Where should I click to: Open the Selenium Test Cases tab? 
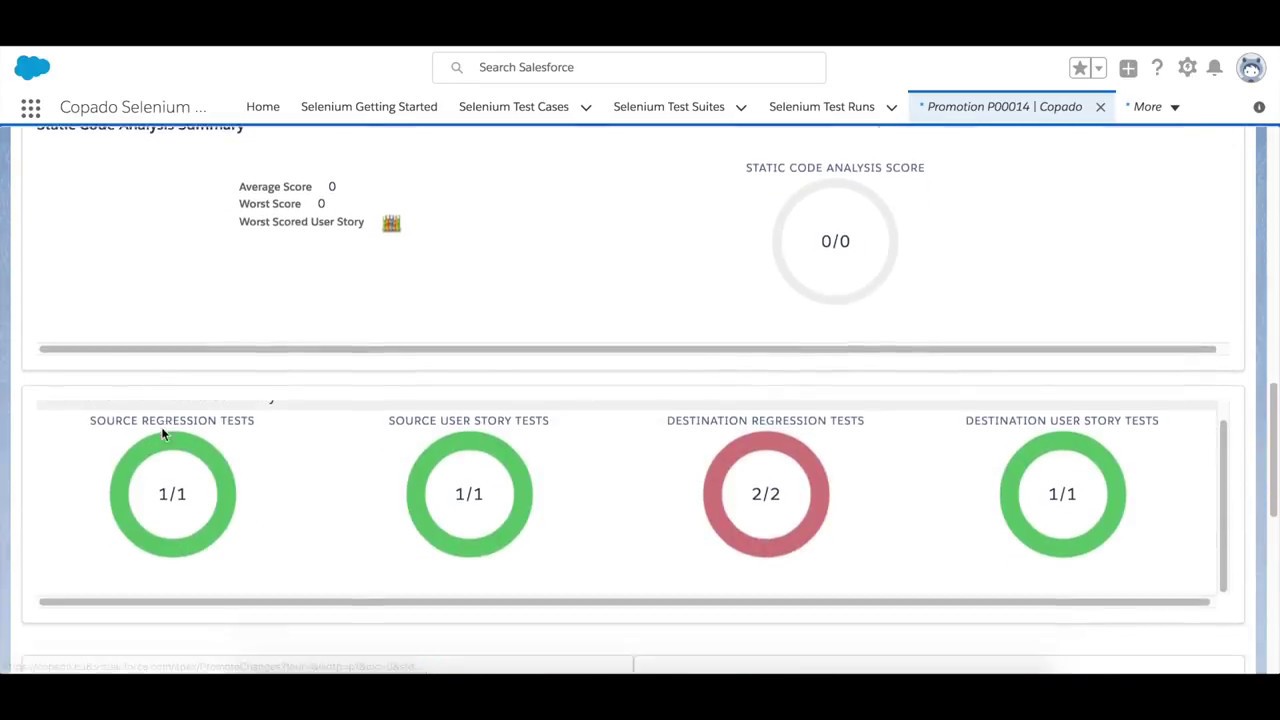click(x=514, y=106)
